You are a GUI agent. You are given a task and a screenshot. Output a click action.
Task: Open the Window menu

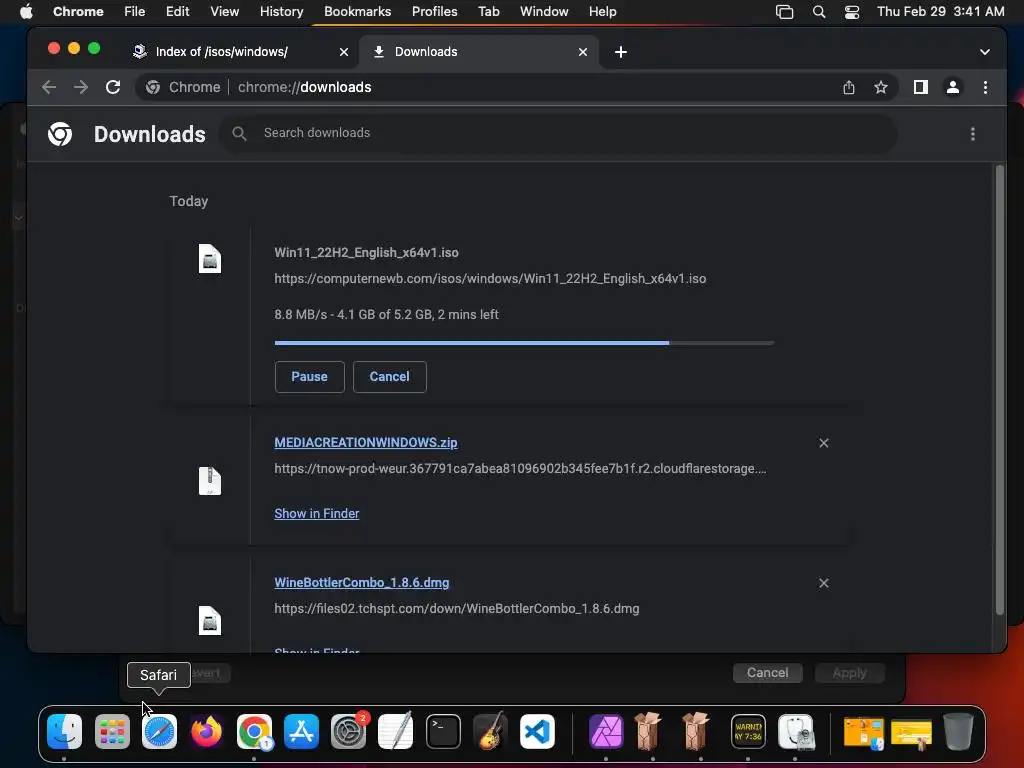coord(544,12)
